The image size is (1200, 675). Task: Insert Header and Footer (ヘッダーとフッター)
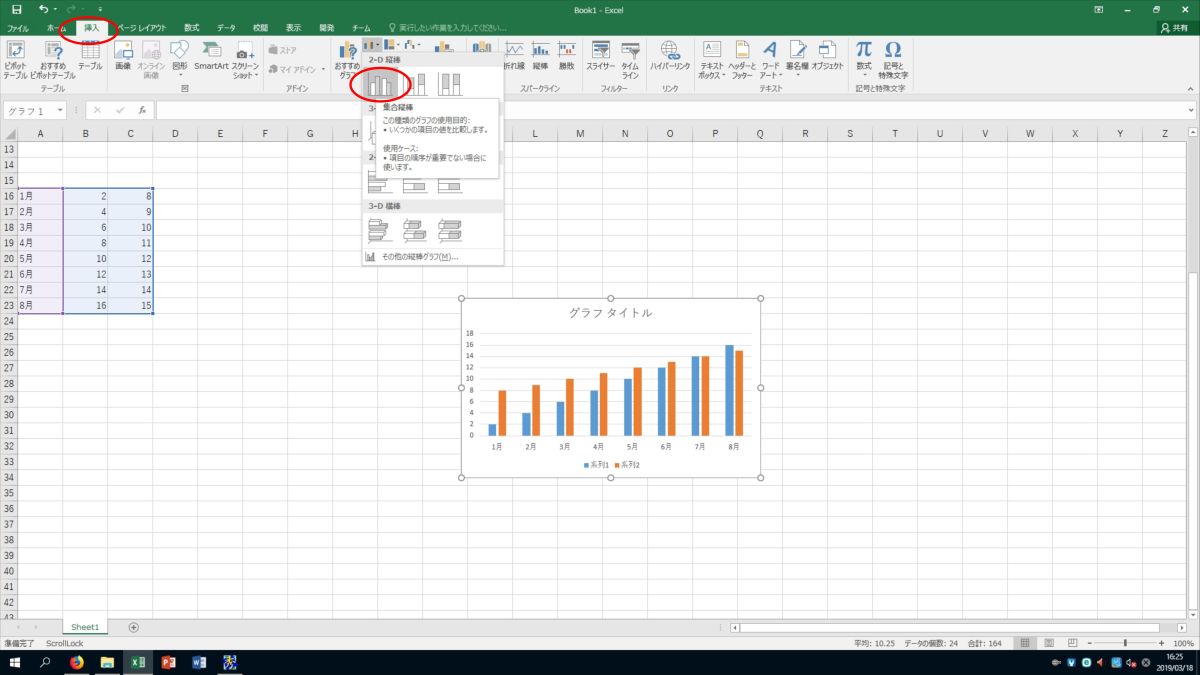point(741,60)
